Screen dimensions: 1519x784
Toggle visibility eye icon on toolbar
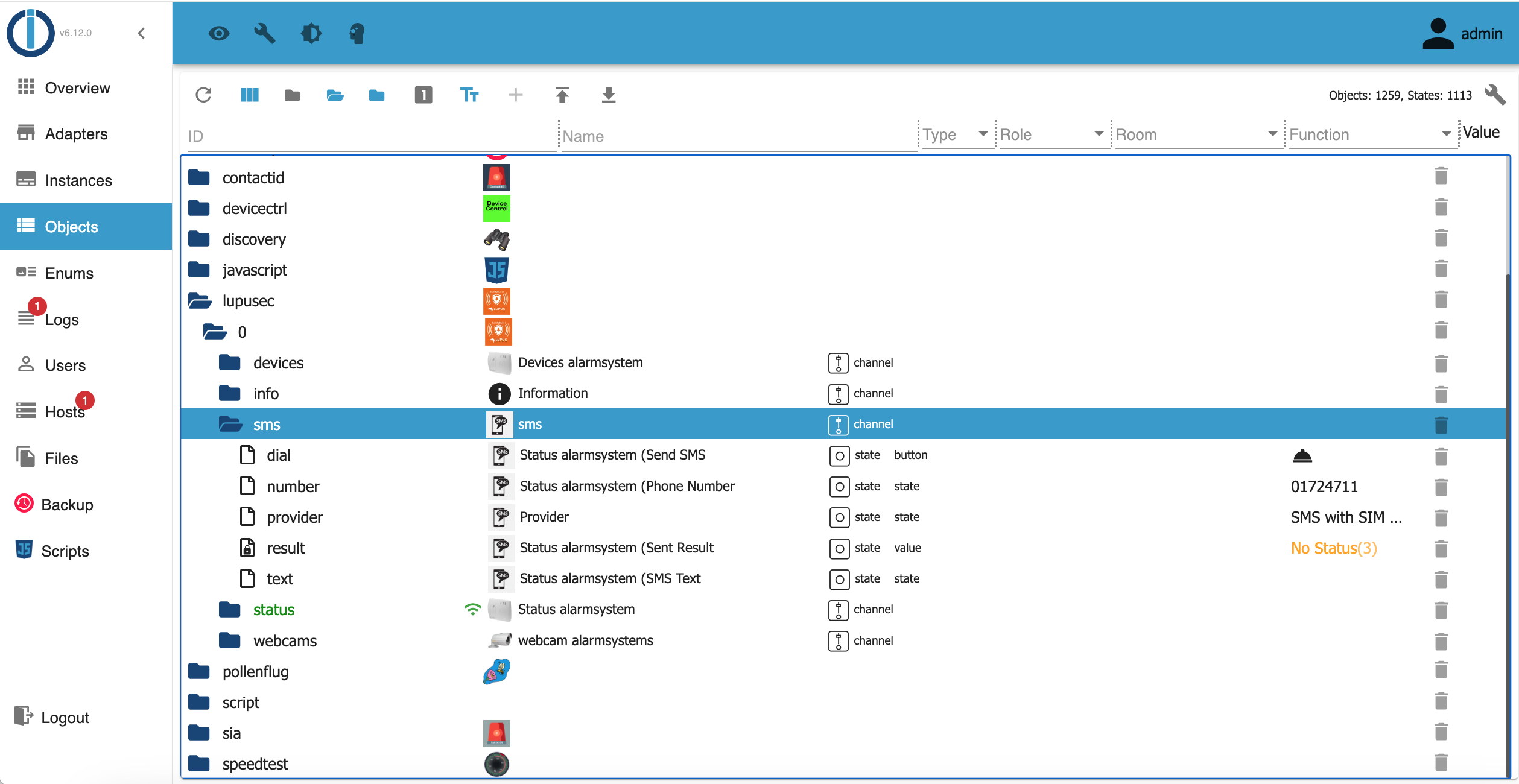point(218,33)
